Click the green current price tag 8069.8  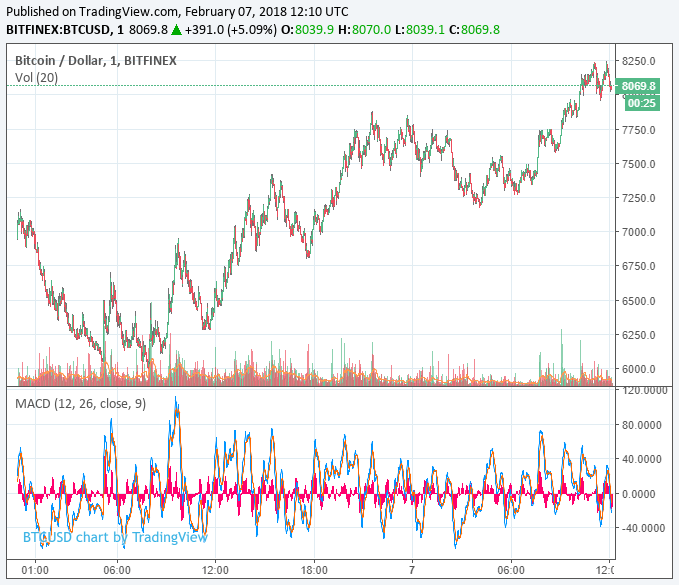(639, 86)
